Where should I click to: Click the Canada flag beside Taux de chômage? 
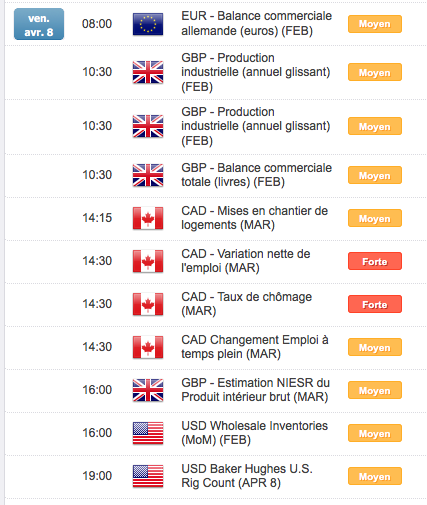click(148, 304)
